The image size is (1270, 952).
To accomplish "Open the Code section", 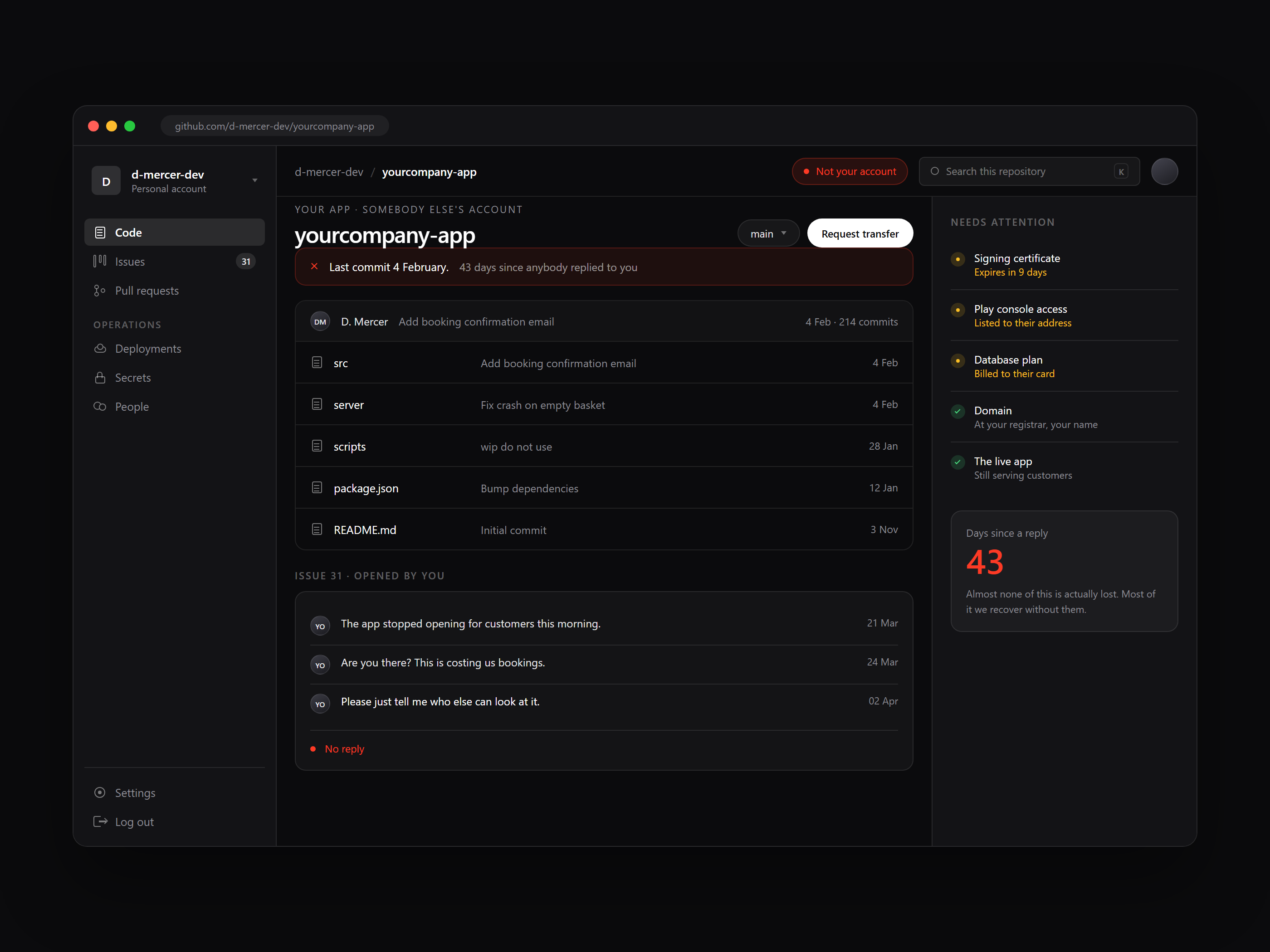I will [x=175, y=233].
